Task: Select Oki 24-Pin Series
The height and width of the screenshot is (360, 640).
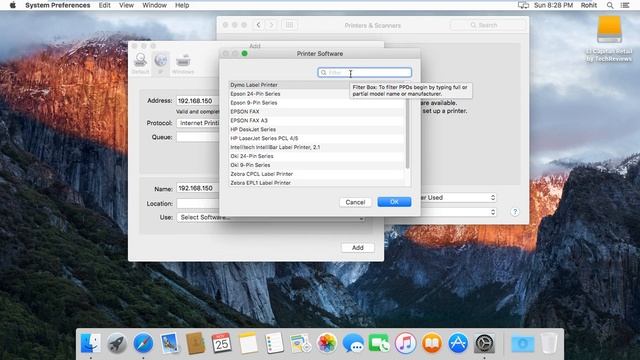Action: click(x=317, y=156)
